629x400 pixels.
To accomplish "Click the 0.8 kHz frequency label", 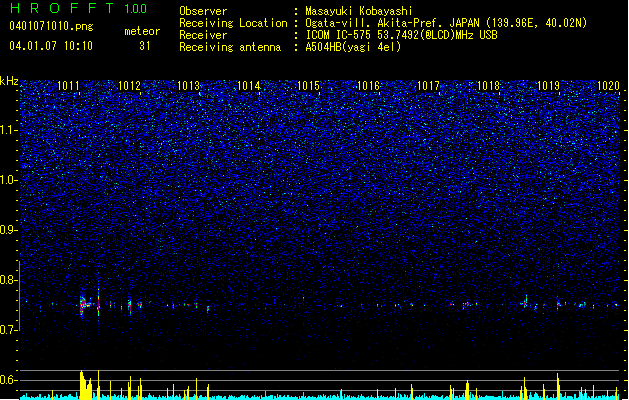I will [x=9, y=280].
